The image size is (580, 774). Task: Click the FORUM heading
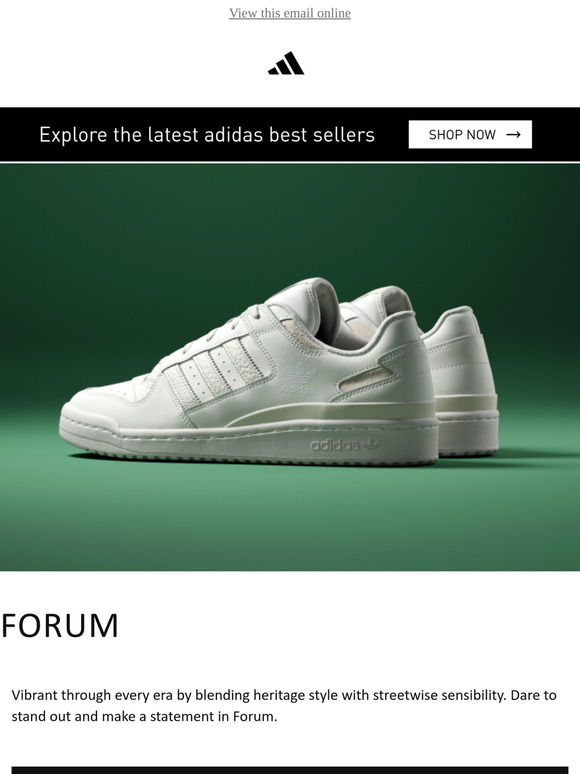60,625
